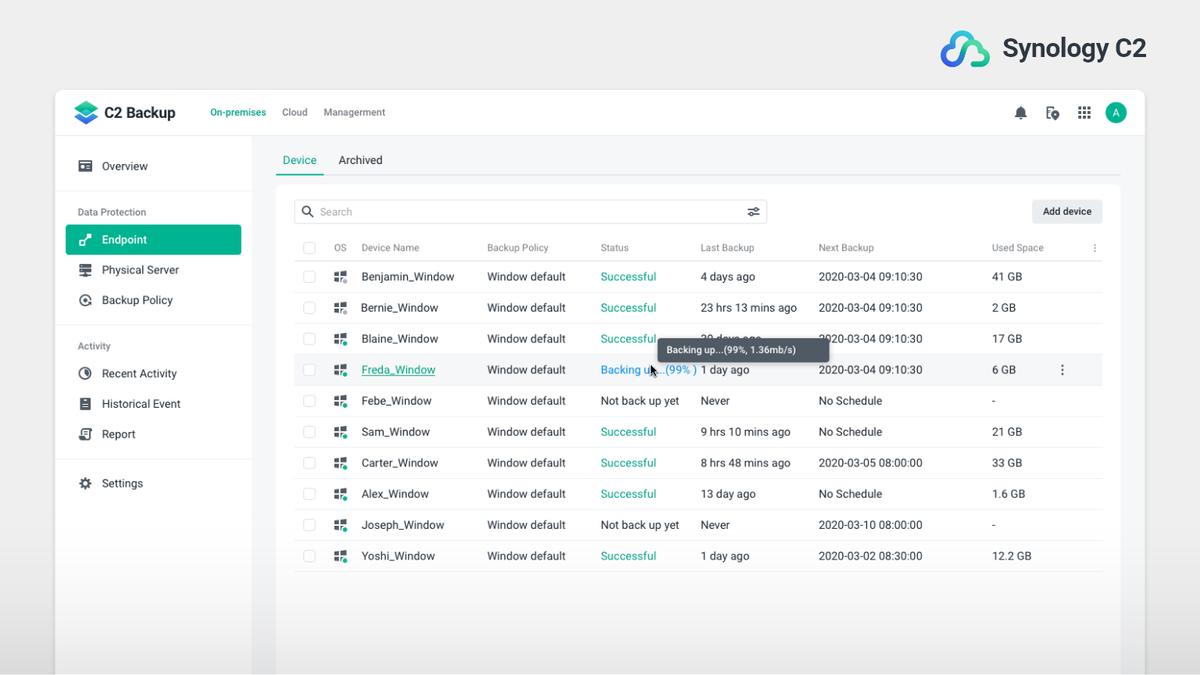Click into the device Search field

pos(520,212)
